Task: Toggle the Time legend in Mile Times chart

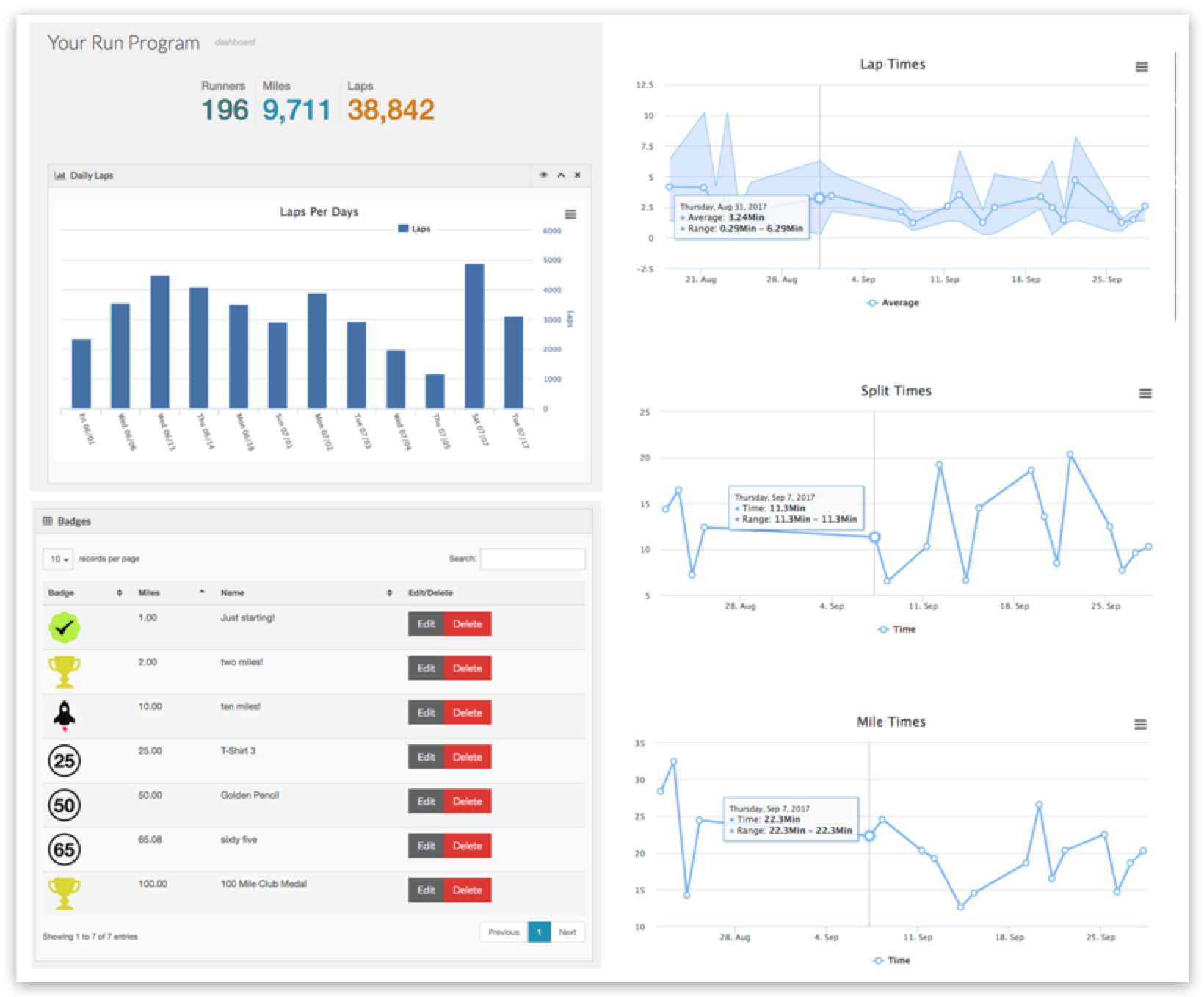Action: tap(892, 960)
